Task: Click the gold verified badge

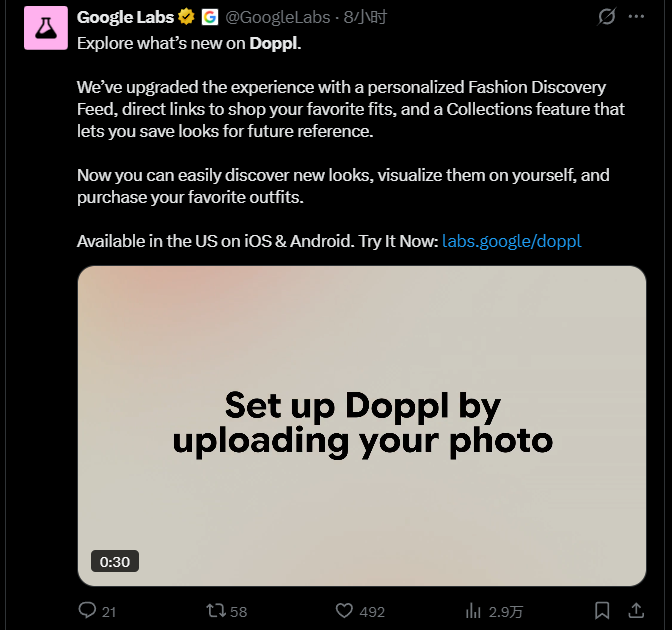Action: tap(186, 17)
